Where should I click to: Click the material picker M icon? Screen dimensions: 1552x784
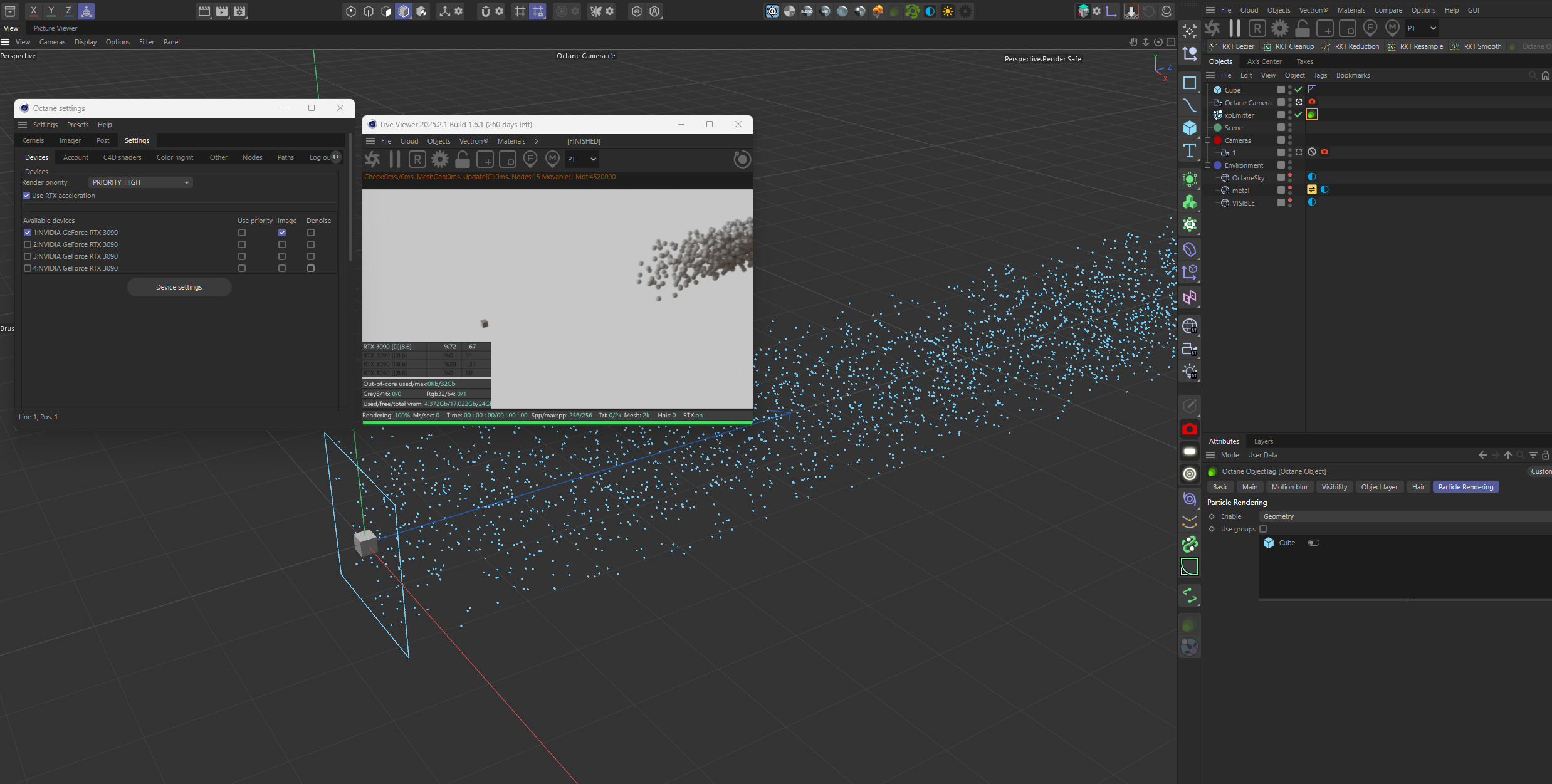pos(552,159)
